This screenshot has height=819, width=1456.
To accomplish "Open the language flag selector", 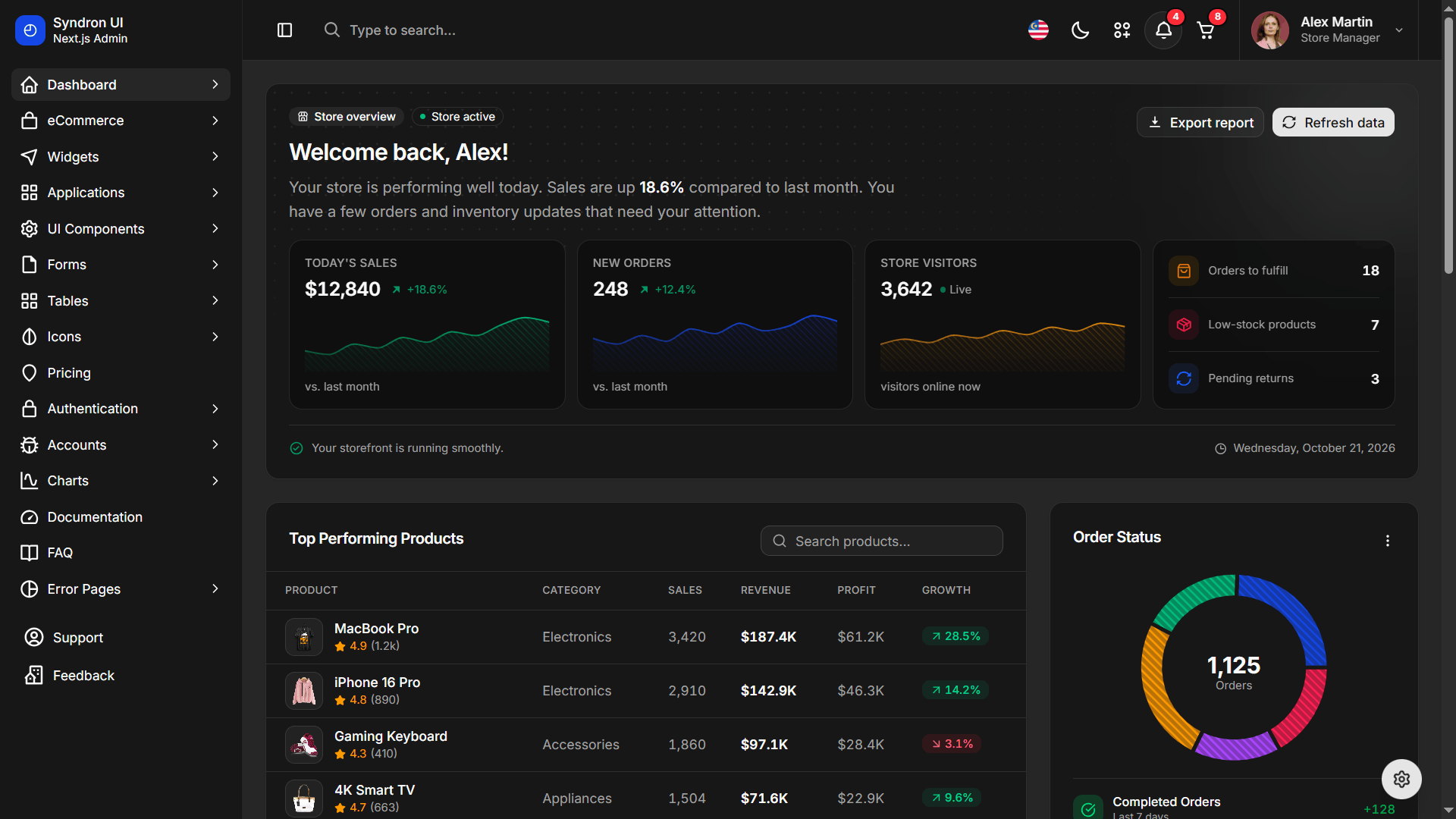I will pos(1038,30).
